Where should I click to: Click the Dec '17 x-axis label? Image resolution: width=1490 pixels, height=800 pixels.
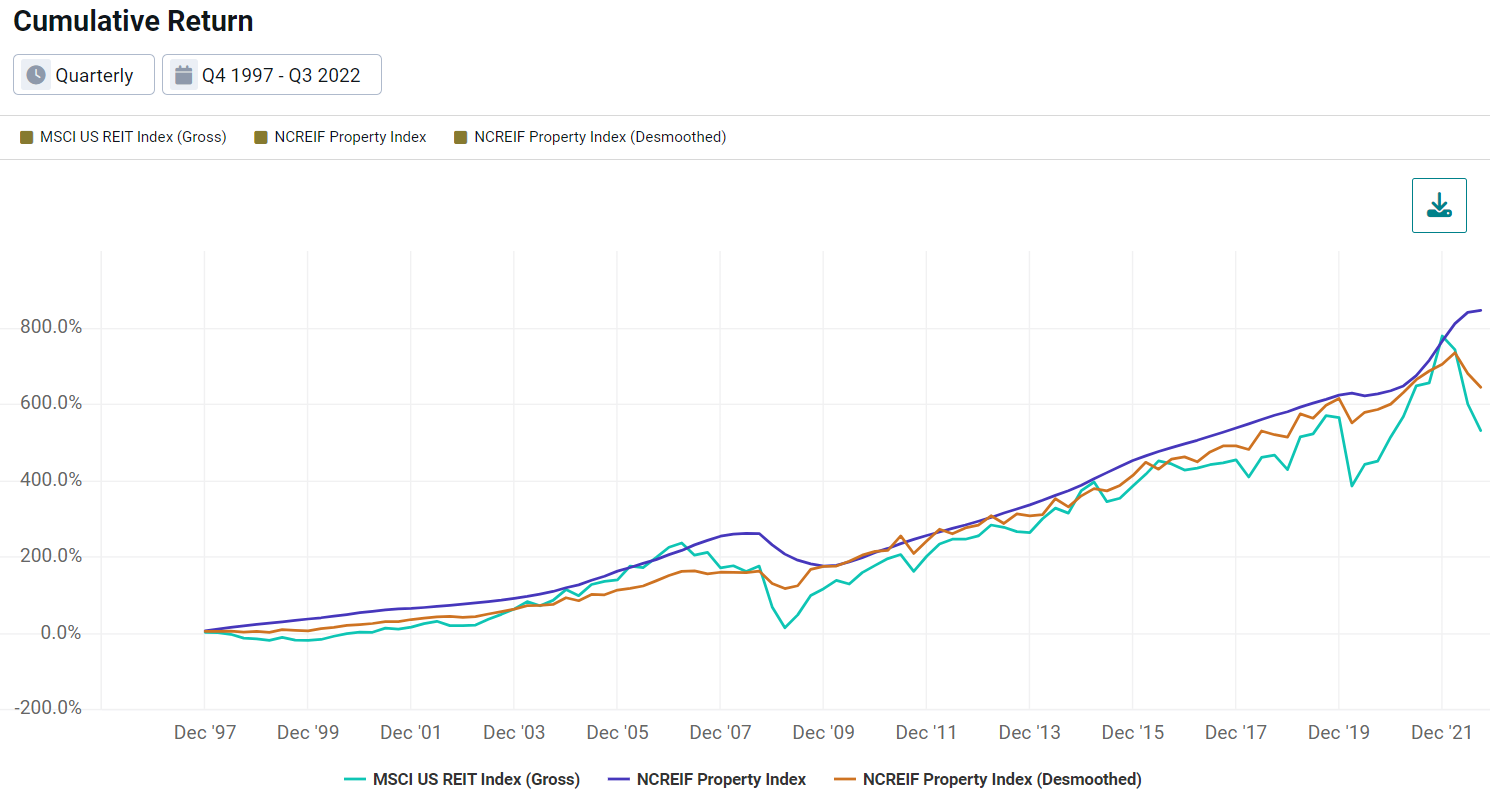[1236, 733]
